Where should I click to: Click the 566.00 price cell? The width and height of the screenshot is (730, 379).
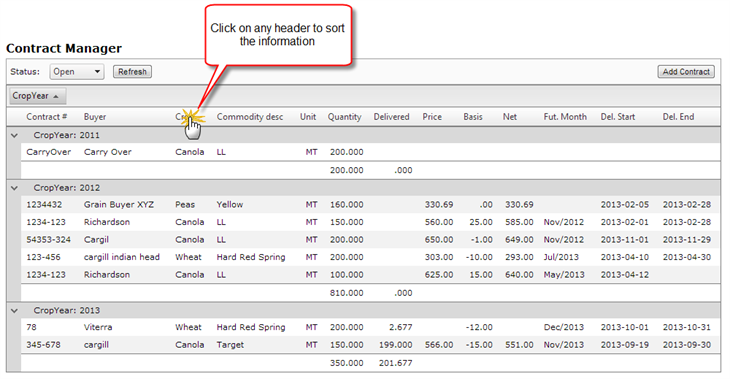(439, 345)
